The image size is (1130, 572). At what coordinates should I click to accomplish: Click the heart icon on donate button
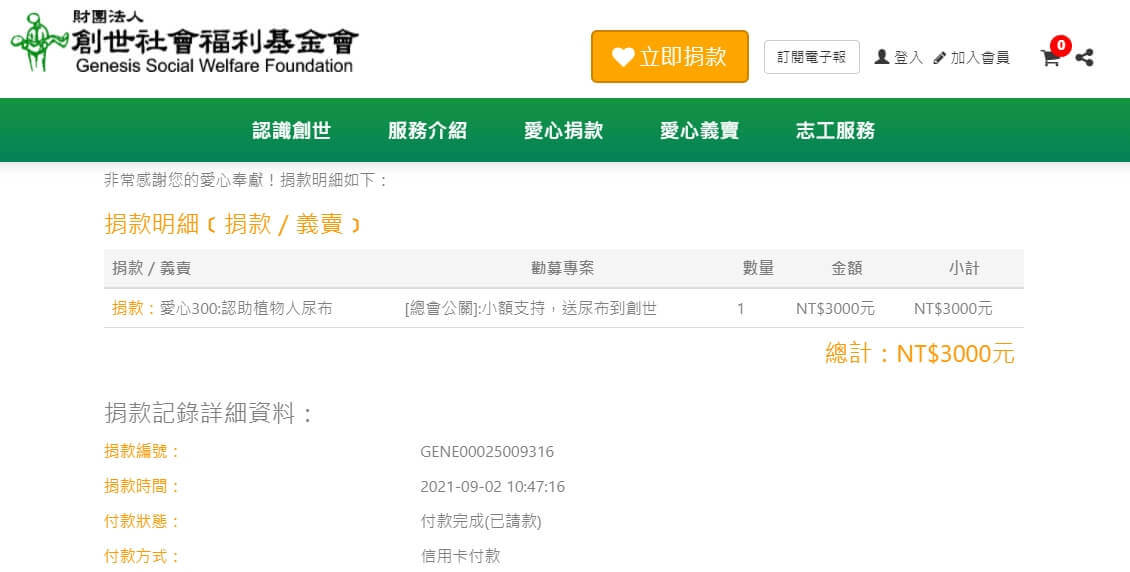(x=623, y=57)
